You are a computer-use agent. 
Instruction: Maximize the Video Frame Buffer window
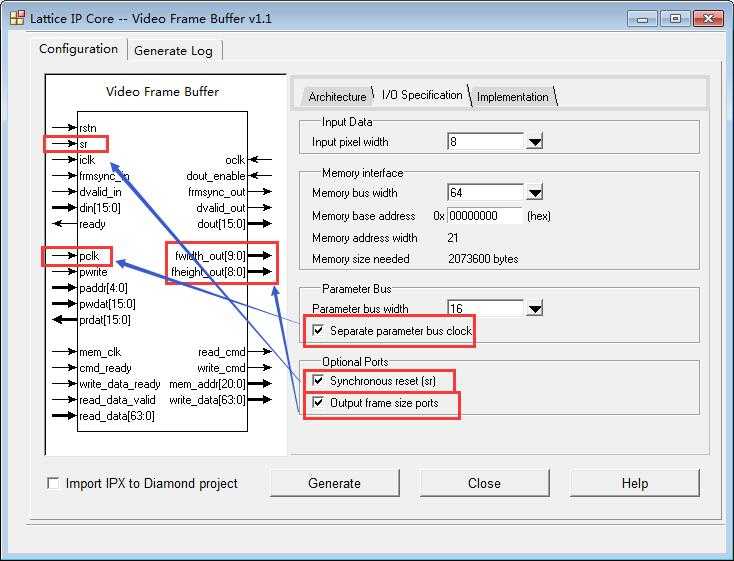675,19
